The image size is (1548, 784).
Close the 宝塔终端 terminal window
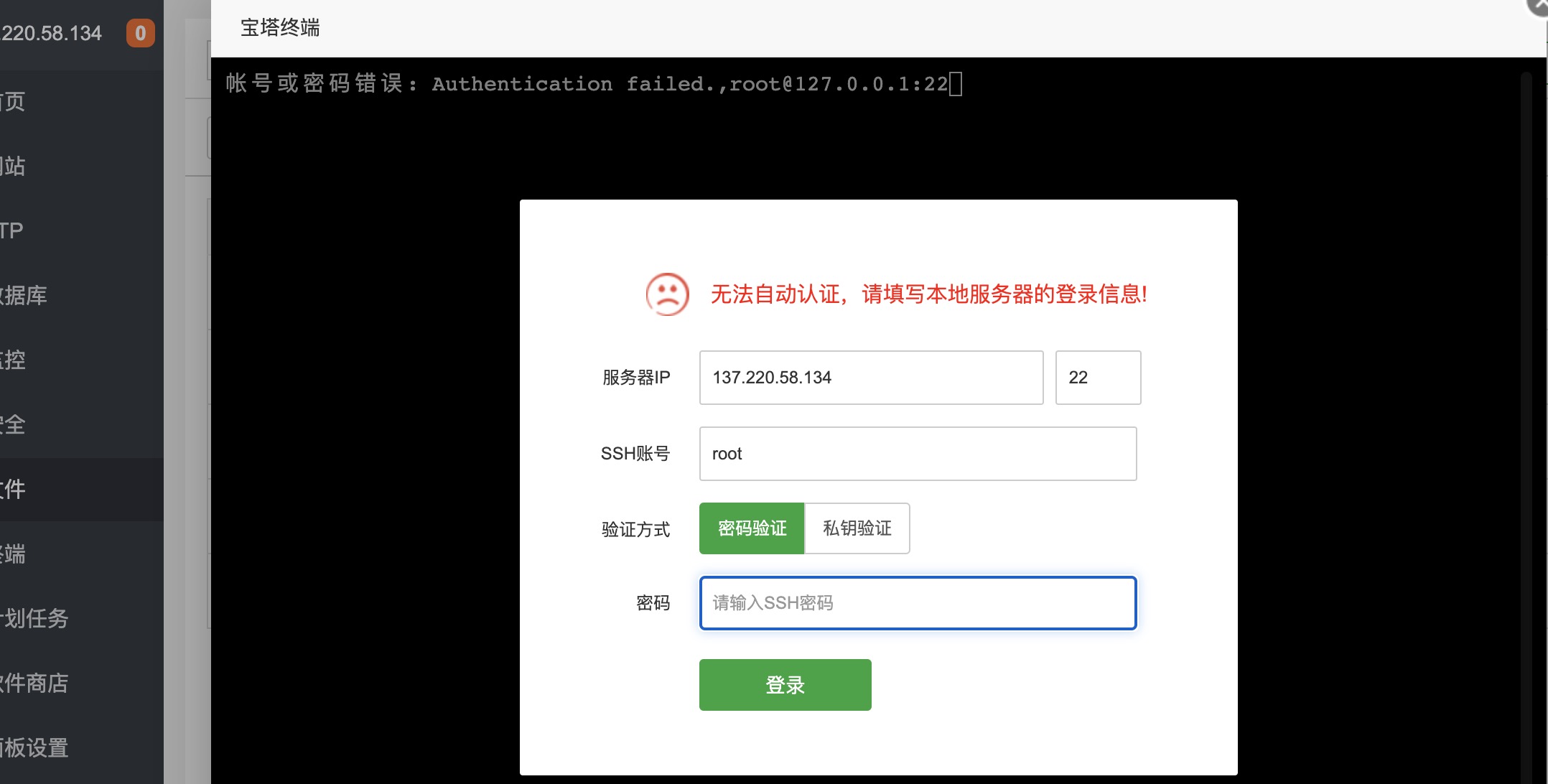tap(1539, 6)
